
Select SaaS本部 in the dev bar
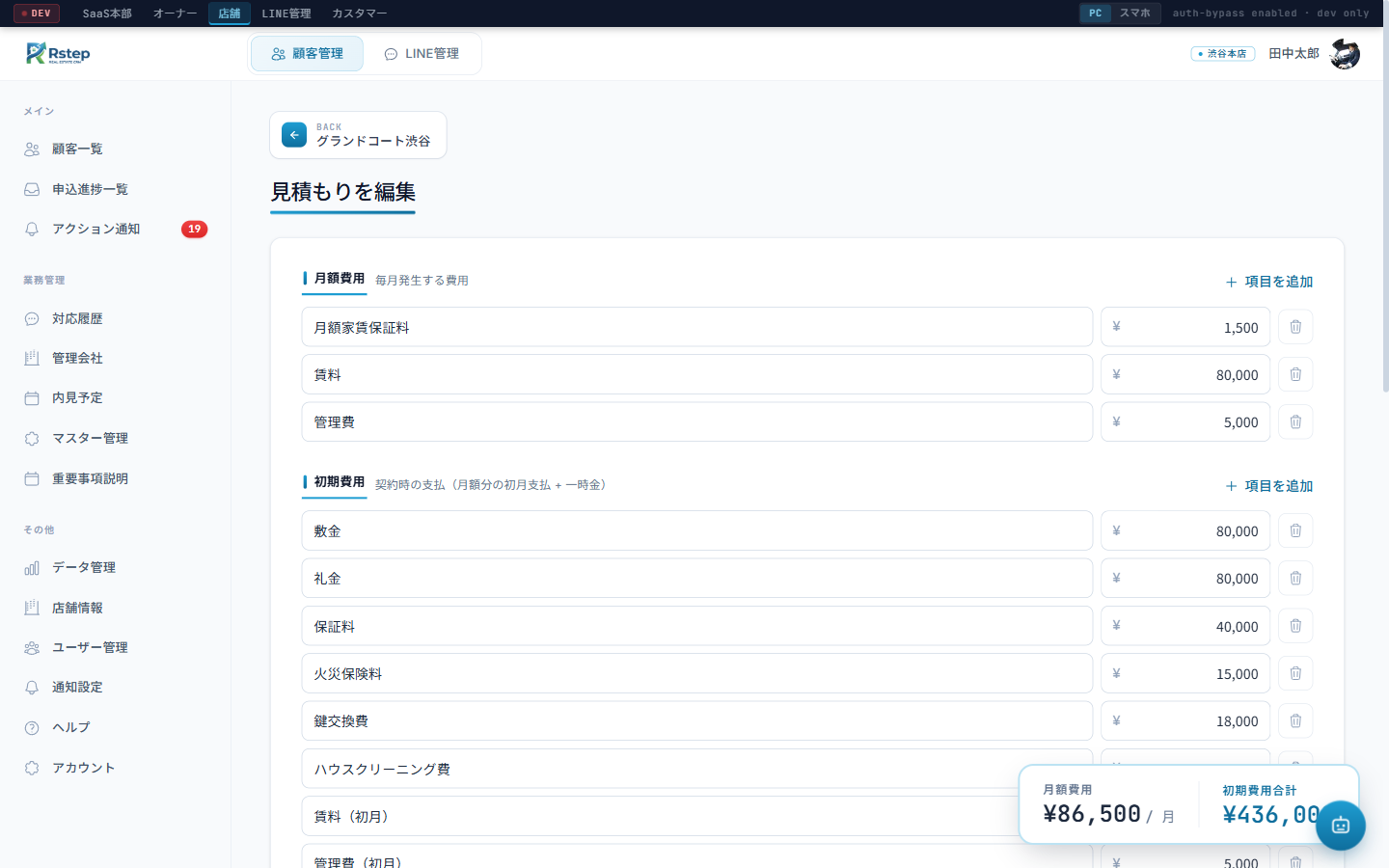[107, 14]
